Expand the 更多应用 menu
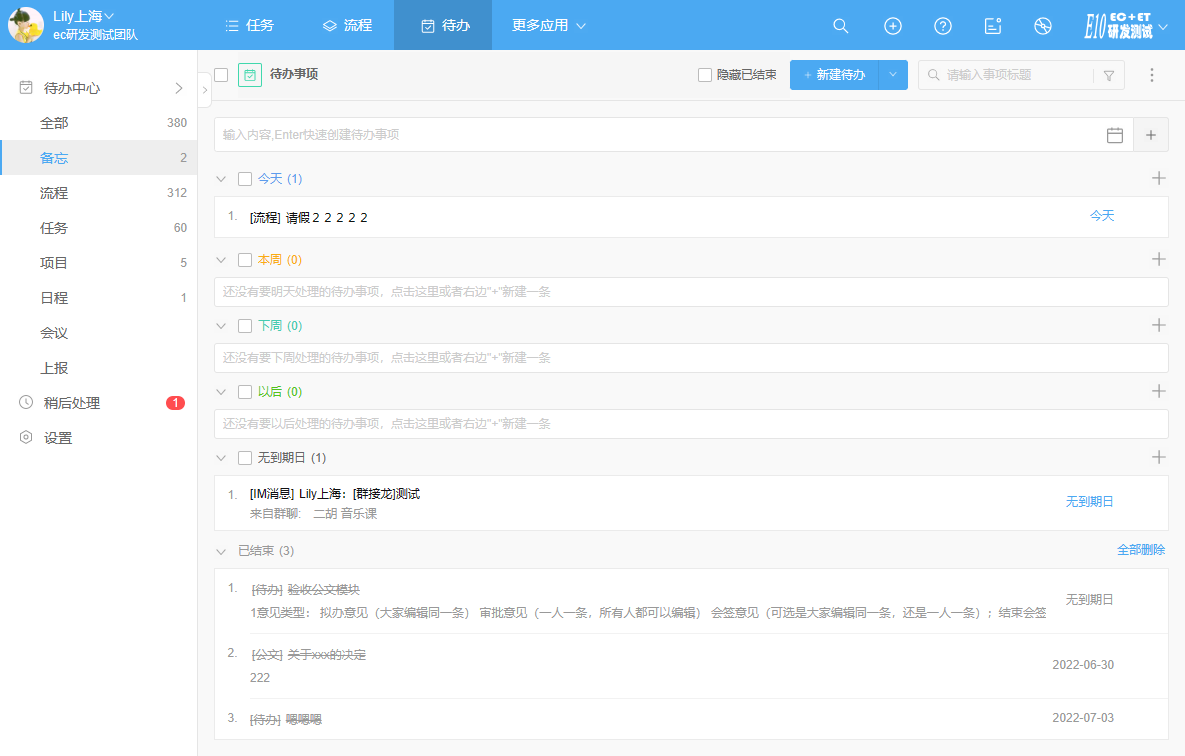 [548, 25]
